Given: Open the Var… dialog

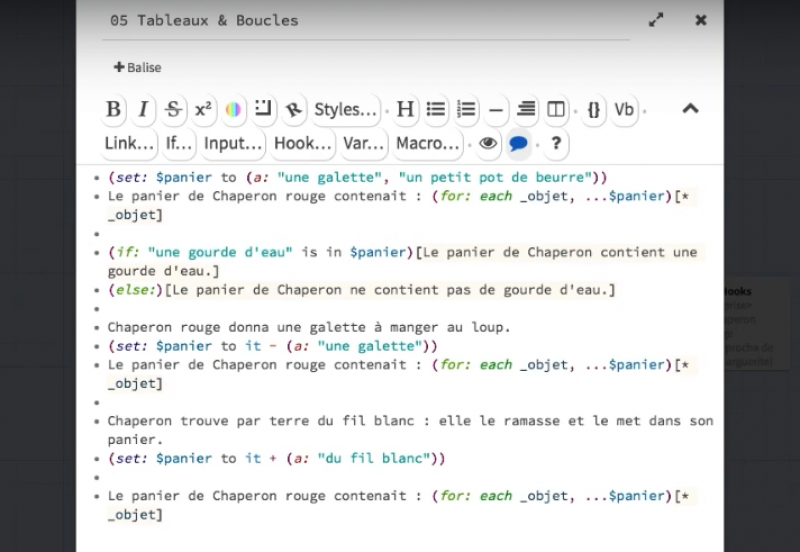Looking at the screenshot, I should point(363,144).
